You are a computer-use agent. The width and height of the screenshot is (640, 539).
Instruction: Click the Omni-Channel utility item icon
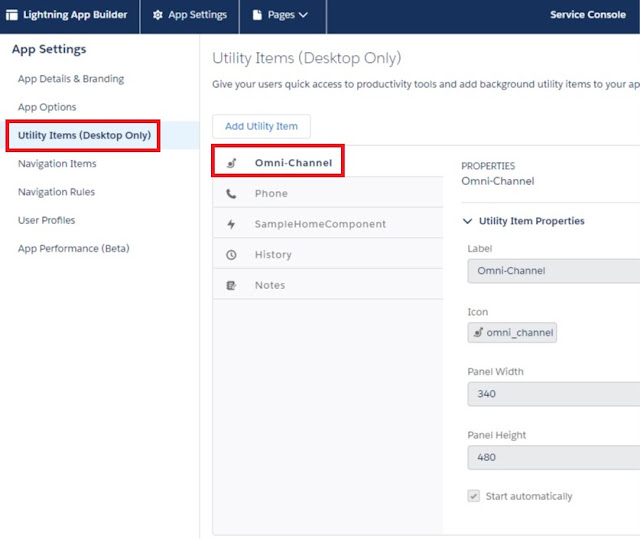tap(231, 163)
